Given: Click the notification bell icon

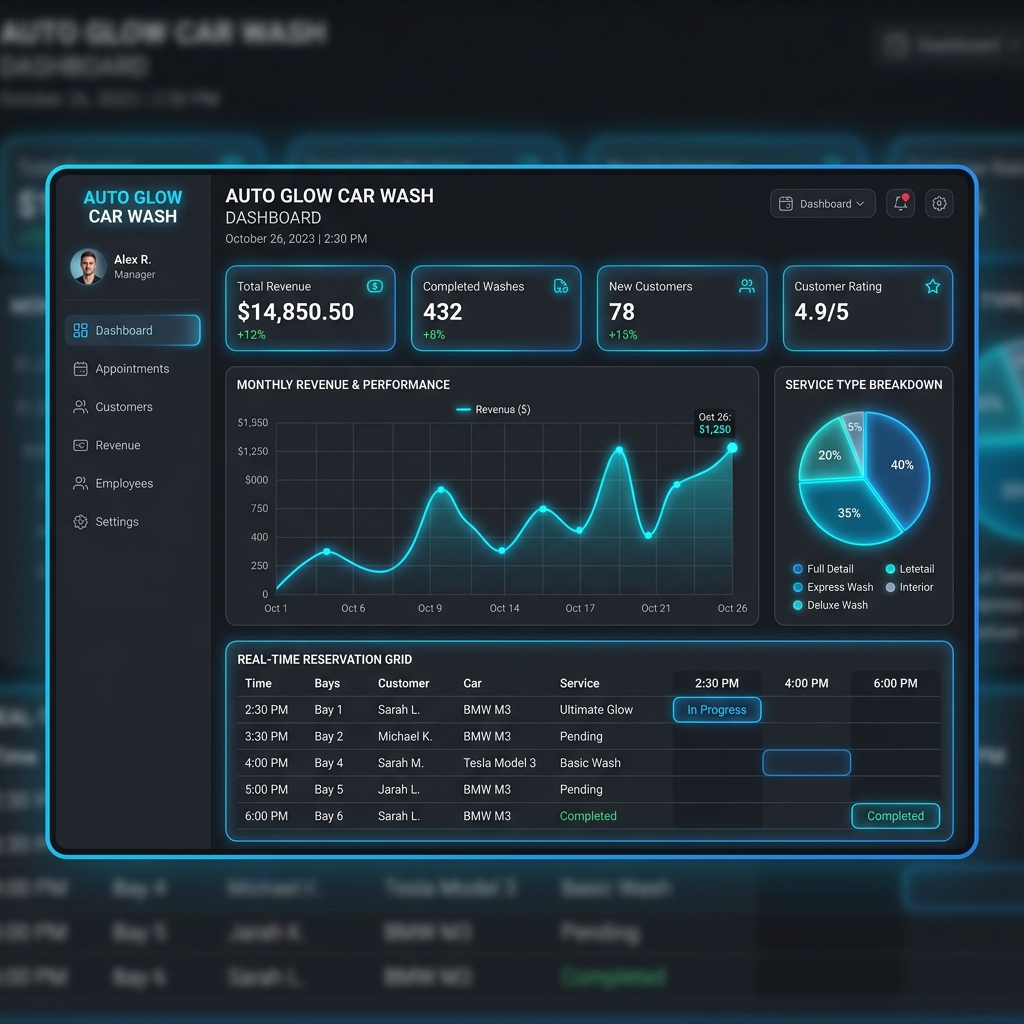Looking at the screenshot, I should click(x=900, y=204).
